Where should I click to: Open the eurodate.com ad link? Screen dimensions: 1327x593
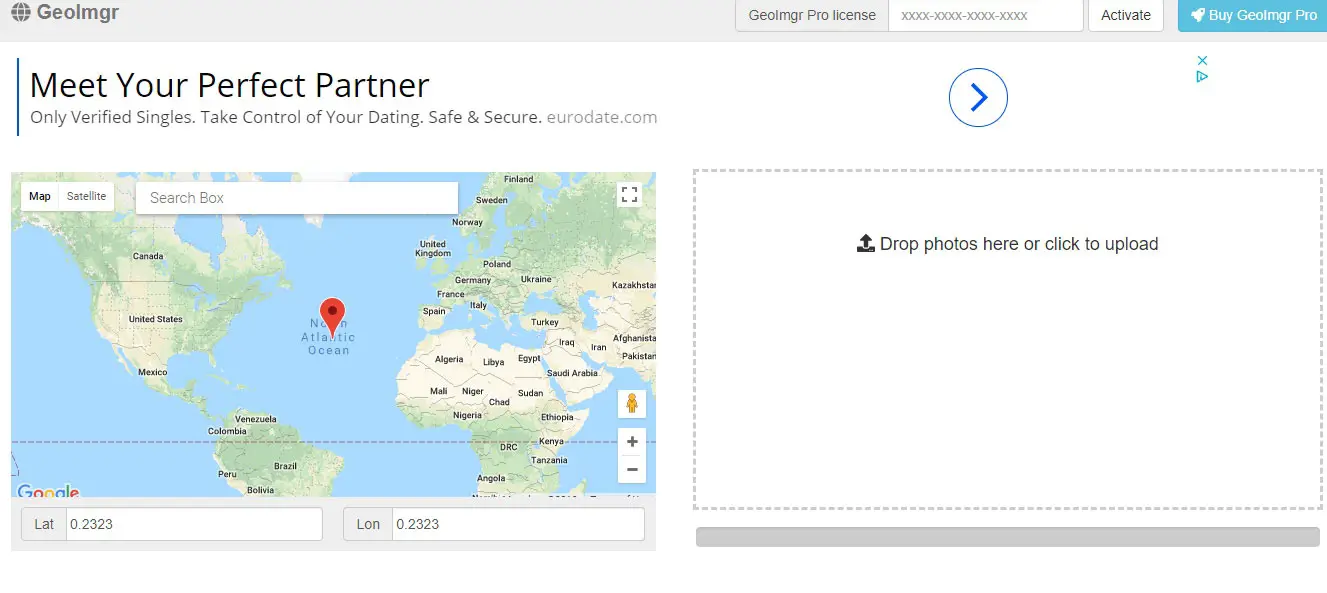602,117
